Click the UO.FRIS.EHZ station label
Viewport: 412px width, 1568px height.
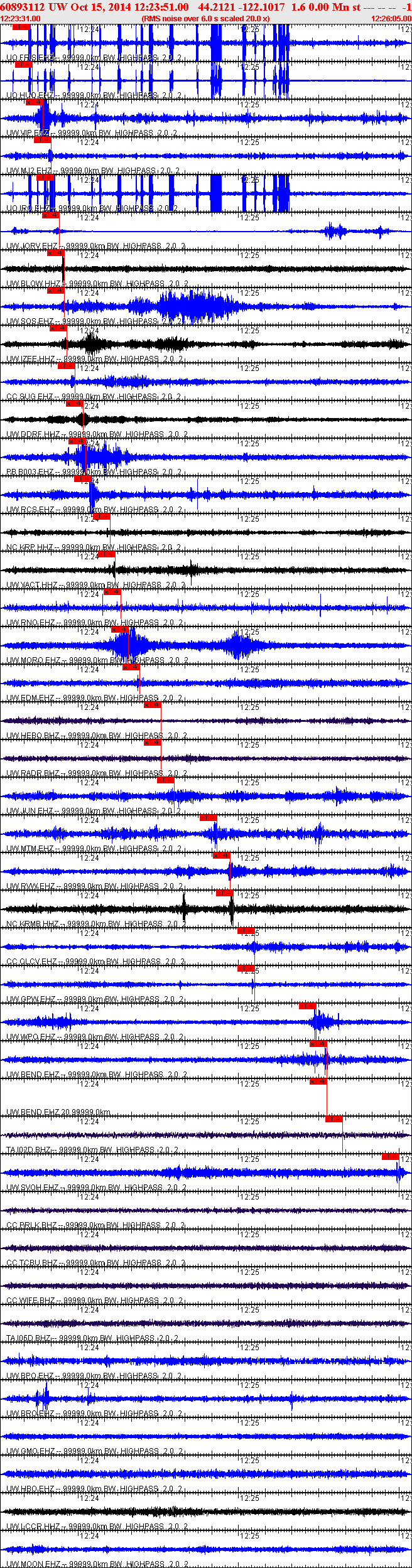click(30, 58)
